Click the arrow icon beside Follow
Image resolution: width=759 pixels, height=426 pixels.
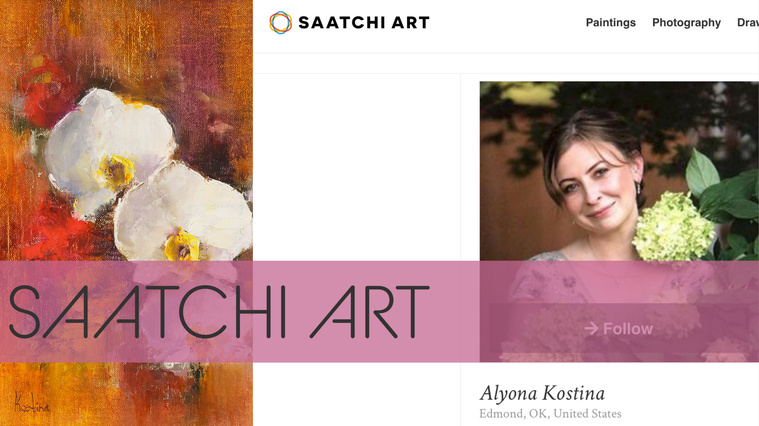591,329
